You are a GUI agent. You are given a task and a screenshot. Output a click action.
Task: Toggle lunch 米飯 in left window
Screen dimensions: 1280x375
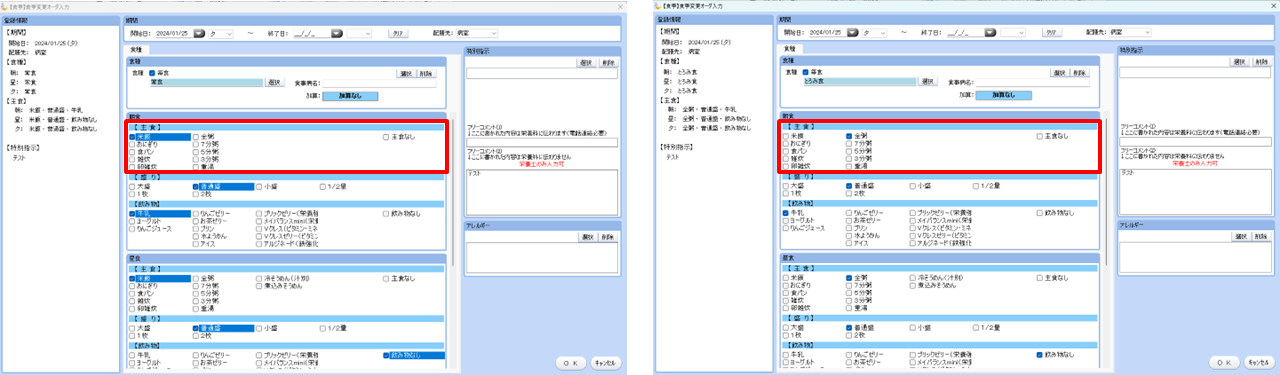click(x=132, y=278)
